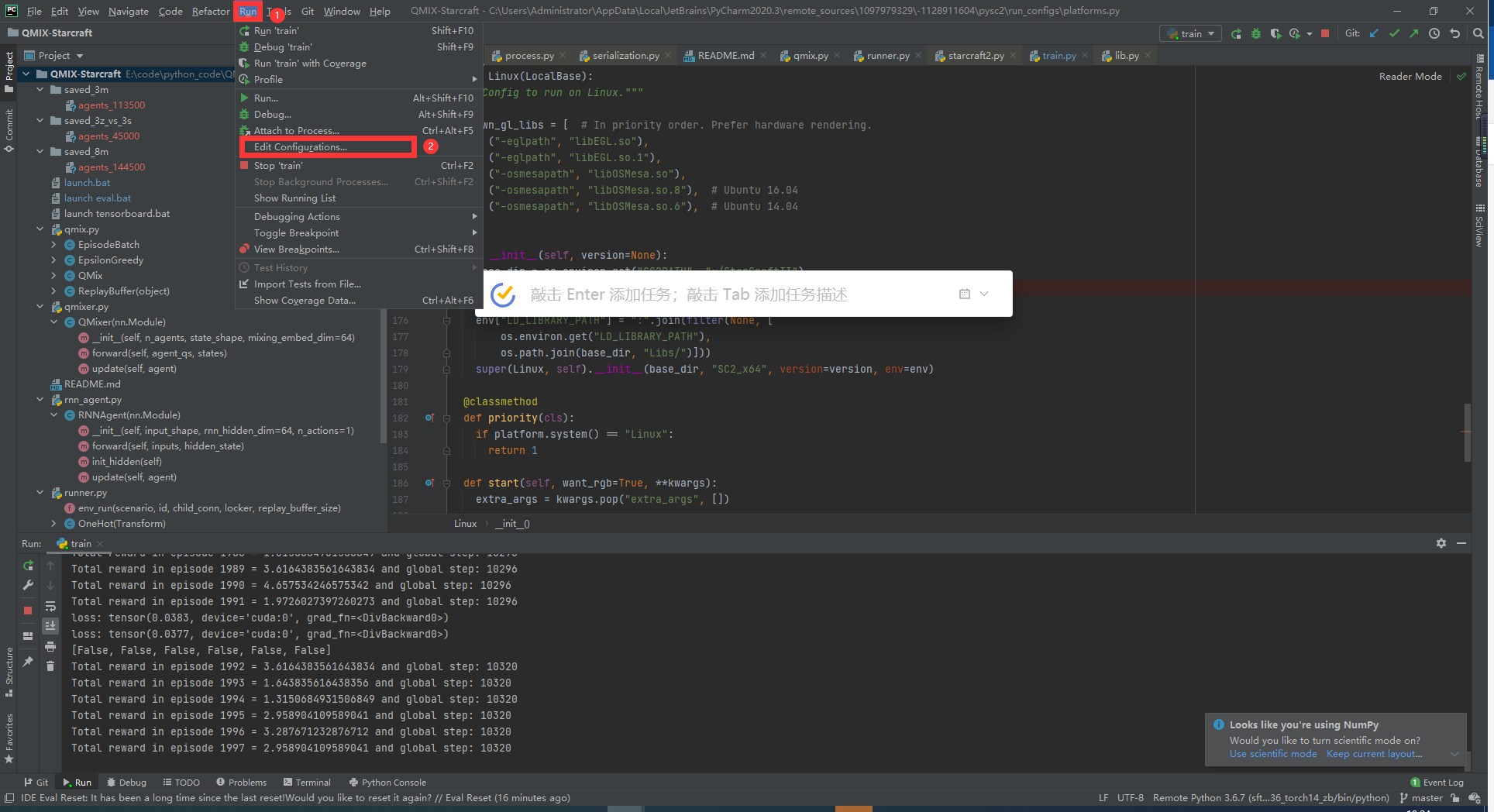
Task: Click the calendar icon in the task popup
Action: (x=965, y=294)
